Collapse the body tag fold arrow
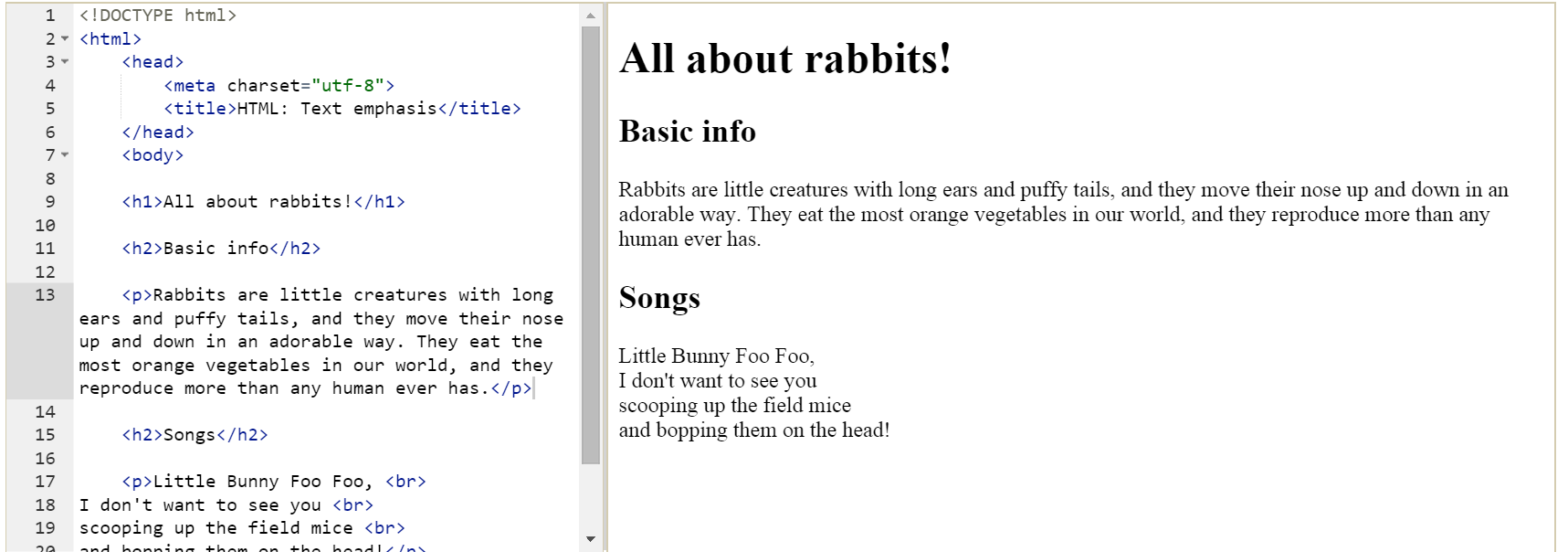The width and height of the screenshot is (1568, 552). 65,155
